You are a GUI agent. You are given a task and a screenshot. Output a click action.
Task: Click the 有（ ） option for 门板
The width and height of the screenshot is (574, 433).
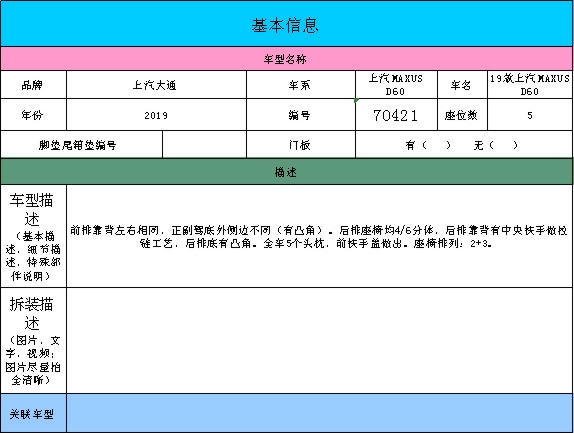(428, 145)
